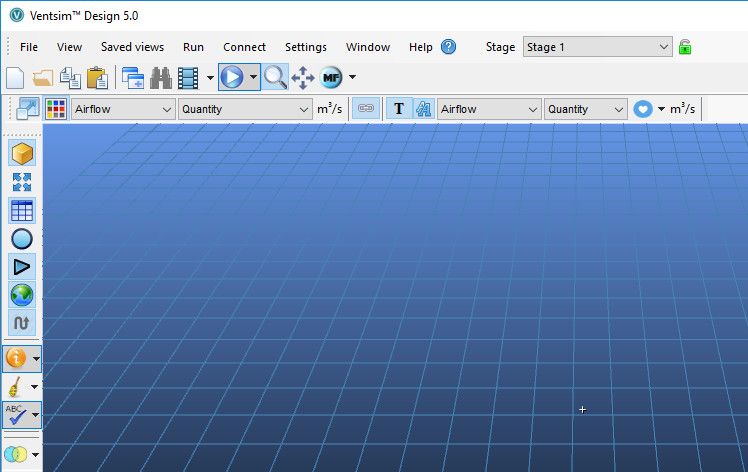Expand arrow next to broom icon
Viewport: 748px width, 472px height.
(x=34, y=387)
